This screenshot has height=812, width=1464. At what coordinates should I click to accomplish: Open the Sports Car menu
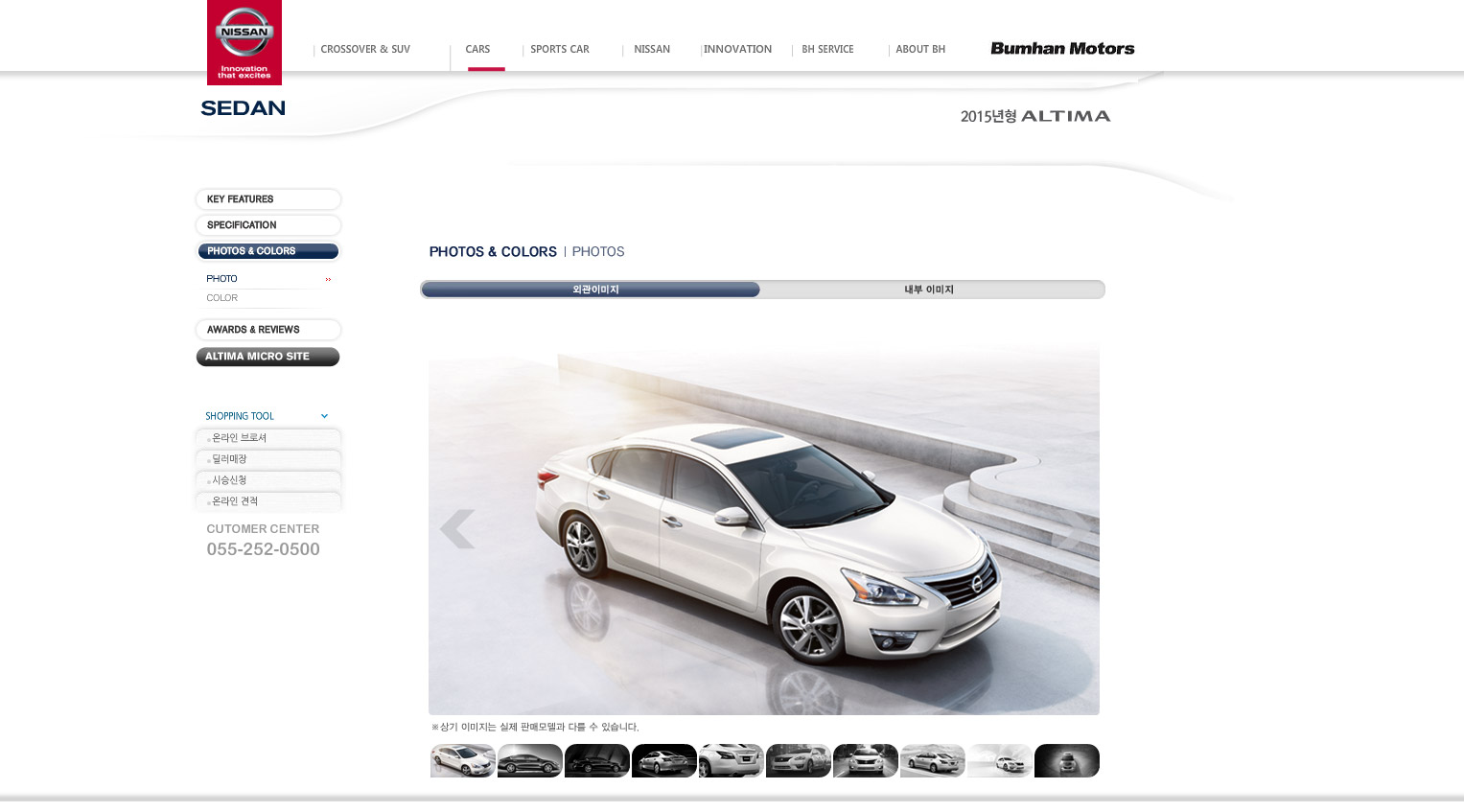click(x=560, y=50)
